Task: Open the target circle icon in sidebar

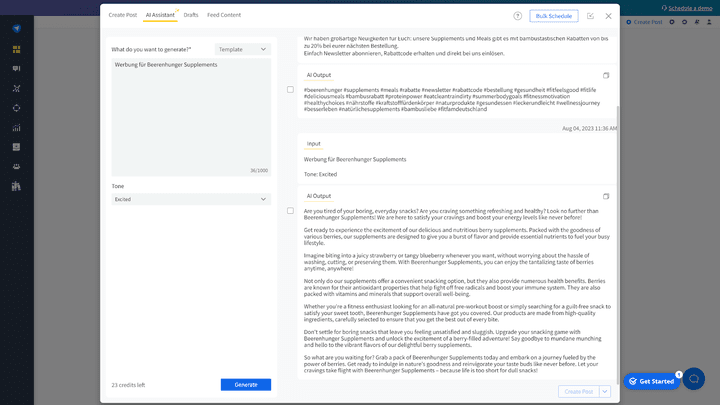Action: click(17, 108)
